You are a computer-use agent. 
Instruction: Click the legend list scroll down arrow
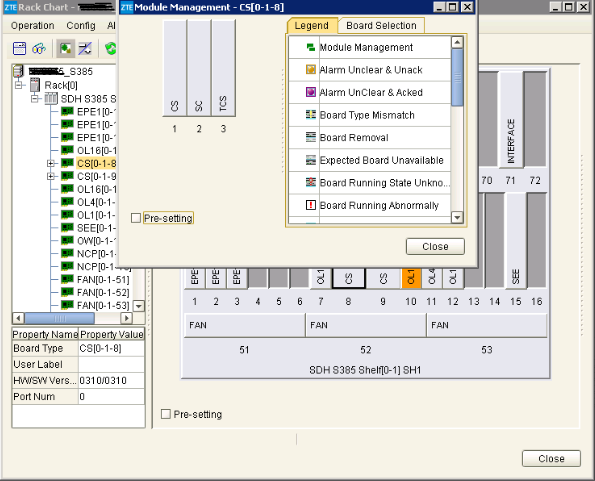457,218
